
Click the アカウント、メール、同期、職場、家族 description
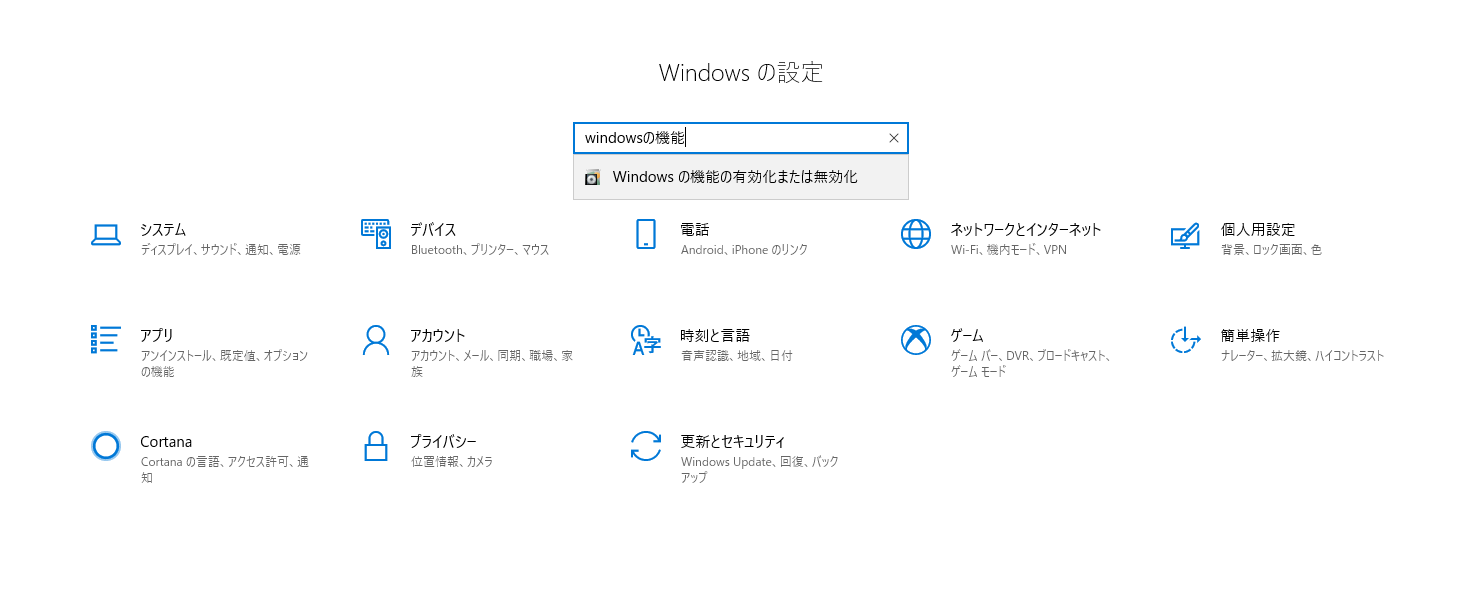coord(492,364)
